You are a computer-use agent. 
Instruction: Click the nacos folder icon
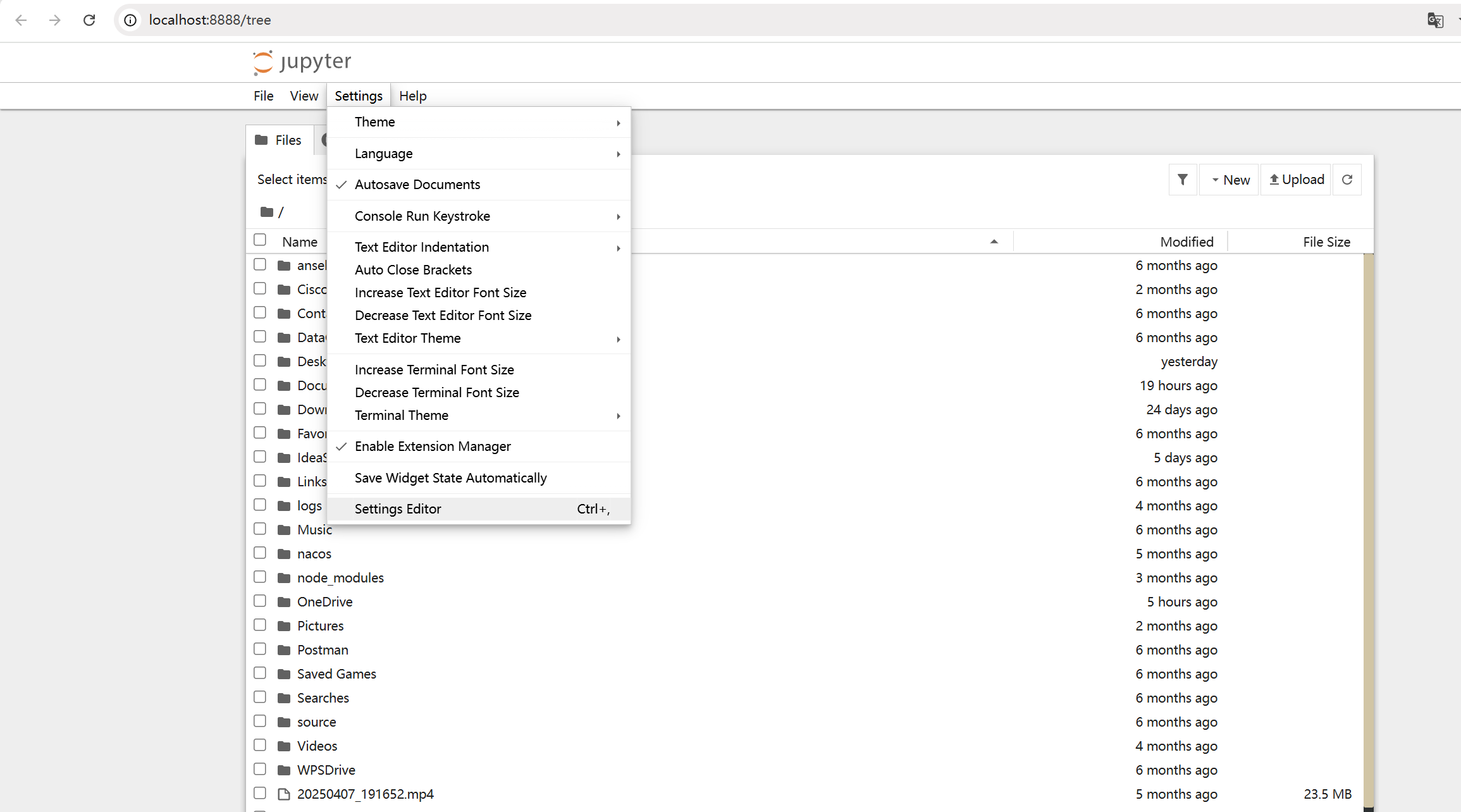[x=284, y=554]
